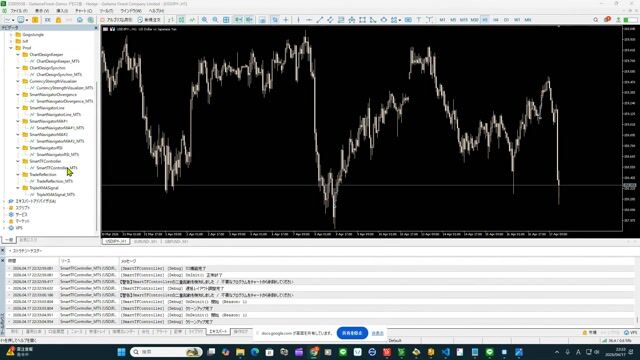The image size is (640, 360).
Task: Collapse the SmartNavigatorLine folder
Action: pos(18,108)
